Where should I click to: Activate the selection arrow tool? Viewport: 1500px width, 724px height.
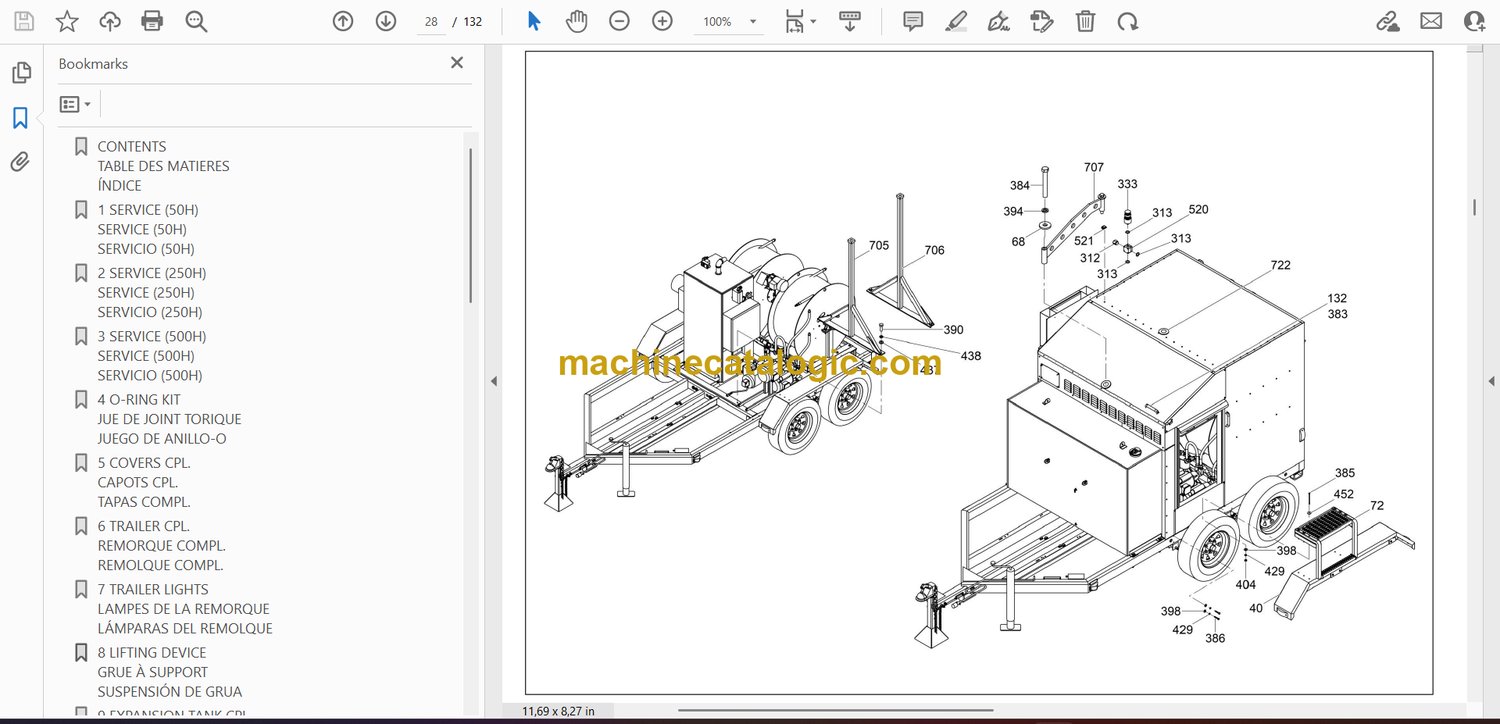click(534, 21)
